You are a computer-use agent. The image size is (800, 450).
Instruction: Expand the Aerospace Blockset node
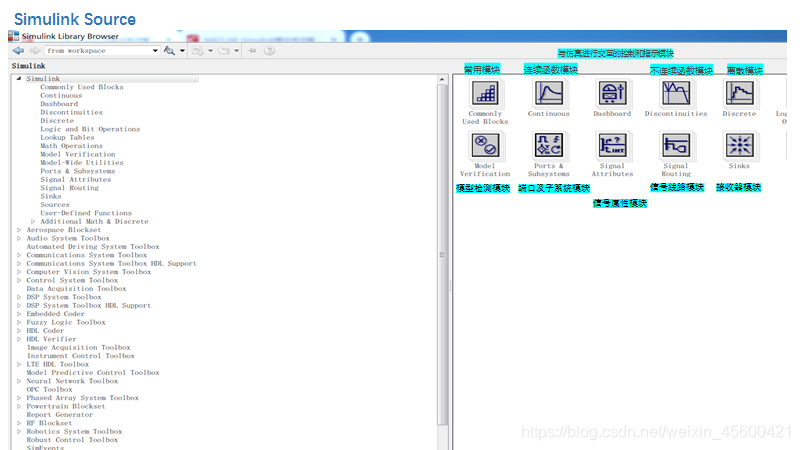(x=19, y=230)
